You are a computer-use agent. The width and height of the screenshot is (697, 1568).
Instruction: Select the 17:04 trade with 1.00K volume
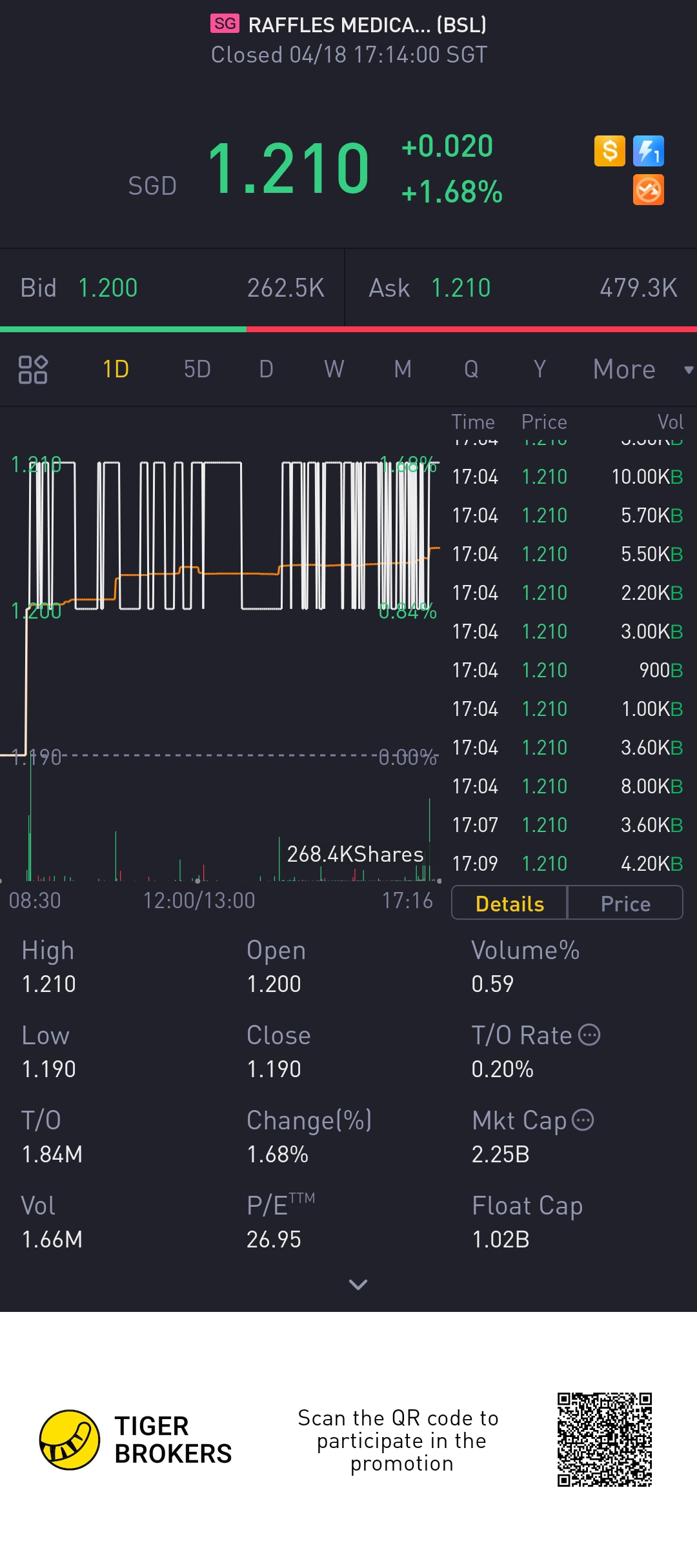(x=567, y=709)
